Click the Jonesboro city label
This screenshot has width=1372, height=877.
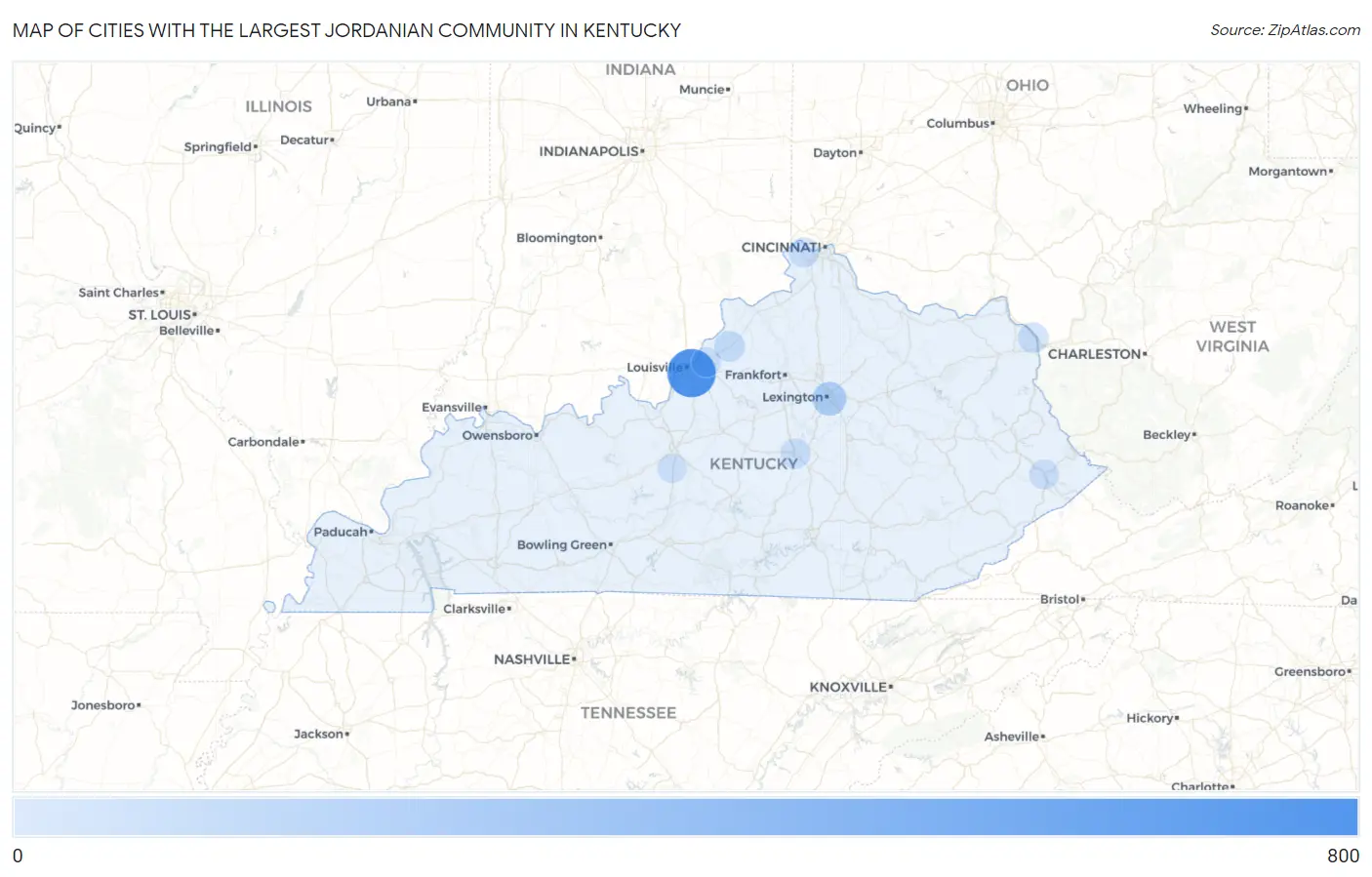(105, 705)
